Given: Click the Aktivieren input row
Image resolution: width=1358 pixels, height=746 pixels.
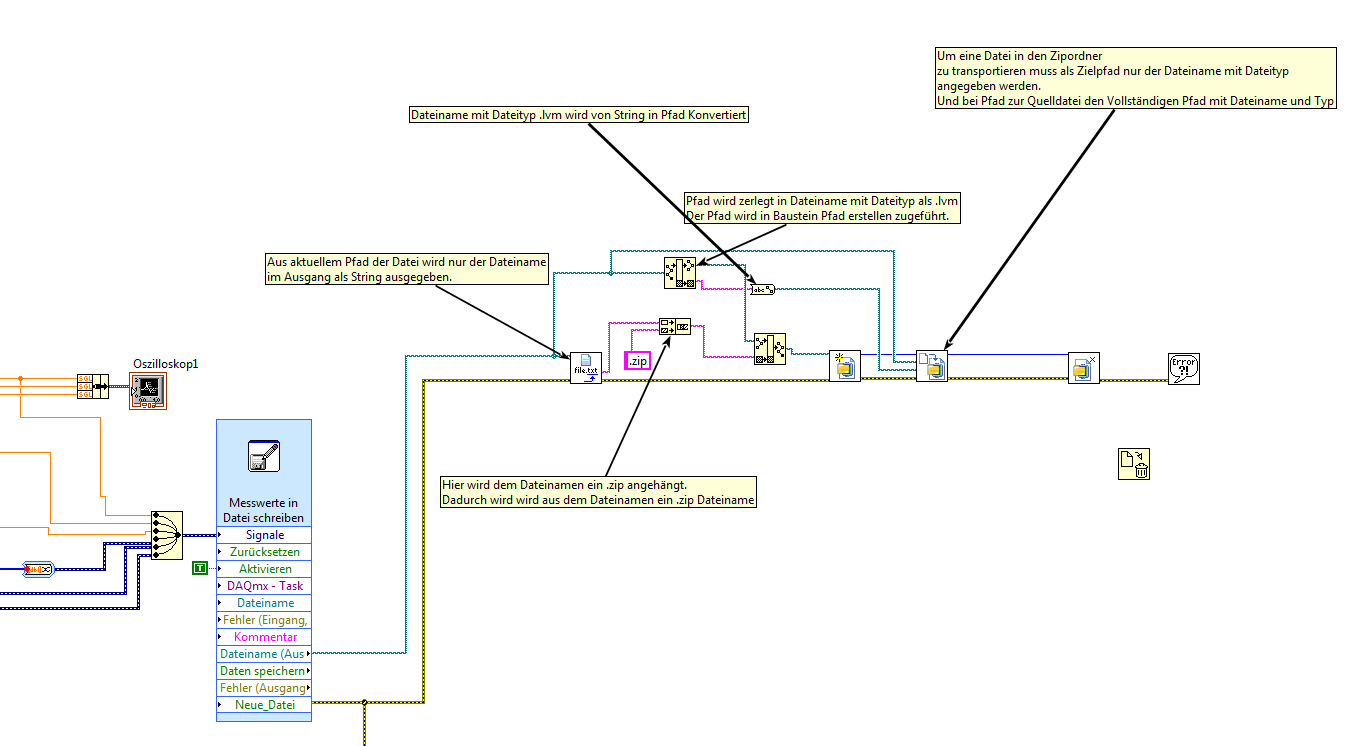Looking at the screenshot, I should tap(264, 569).
